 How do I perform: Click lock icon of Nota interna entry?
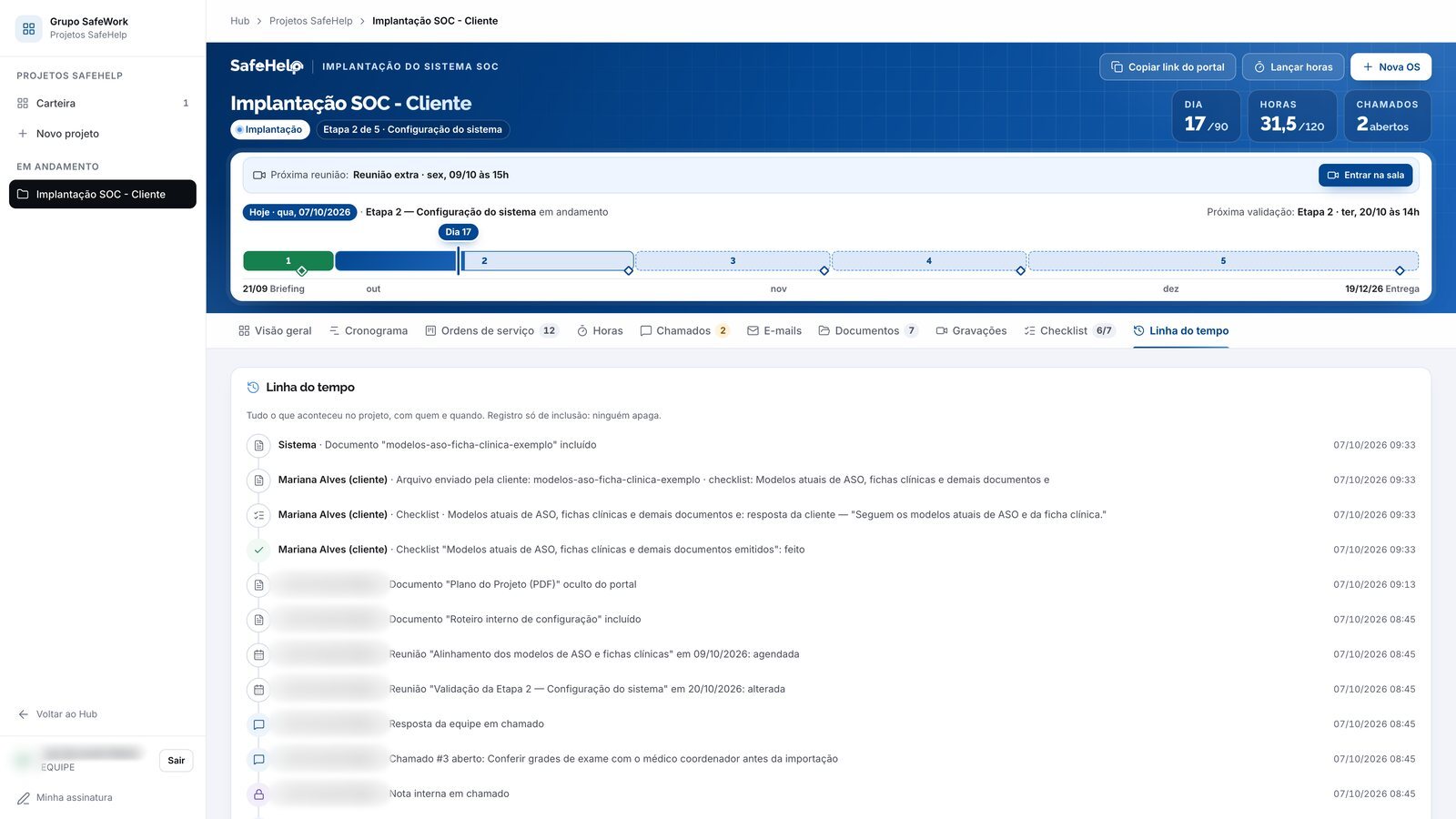pyautogui.click(x=258, y=794)
